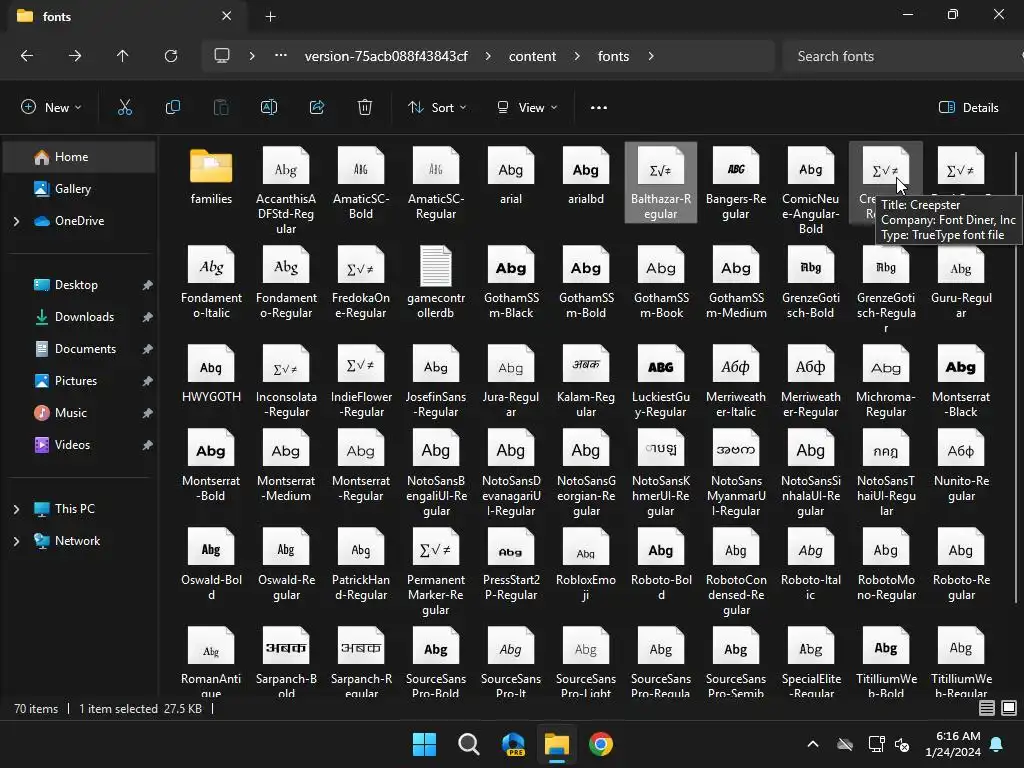Open the clock showing 6:16 AM
The image size is (1024, 768).
953,744
